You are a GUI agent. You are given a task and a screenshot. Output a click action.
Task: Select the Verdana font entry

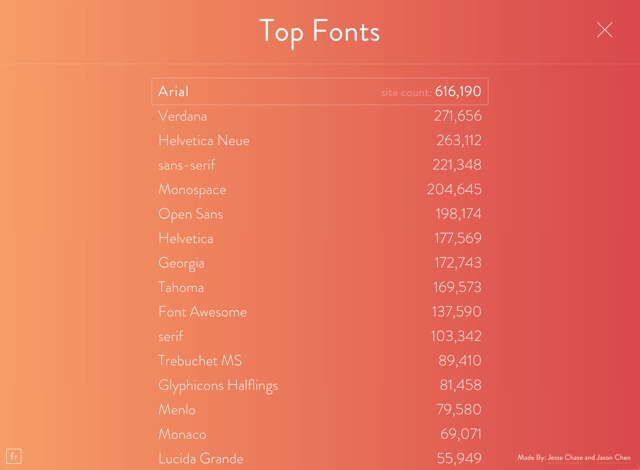(x=320, y=116)
